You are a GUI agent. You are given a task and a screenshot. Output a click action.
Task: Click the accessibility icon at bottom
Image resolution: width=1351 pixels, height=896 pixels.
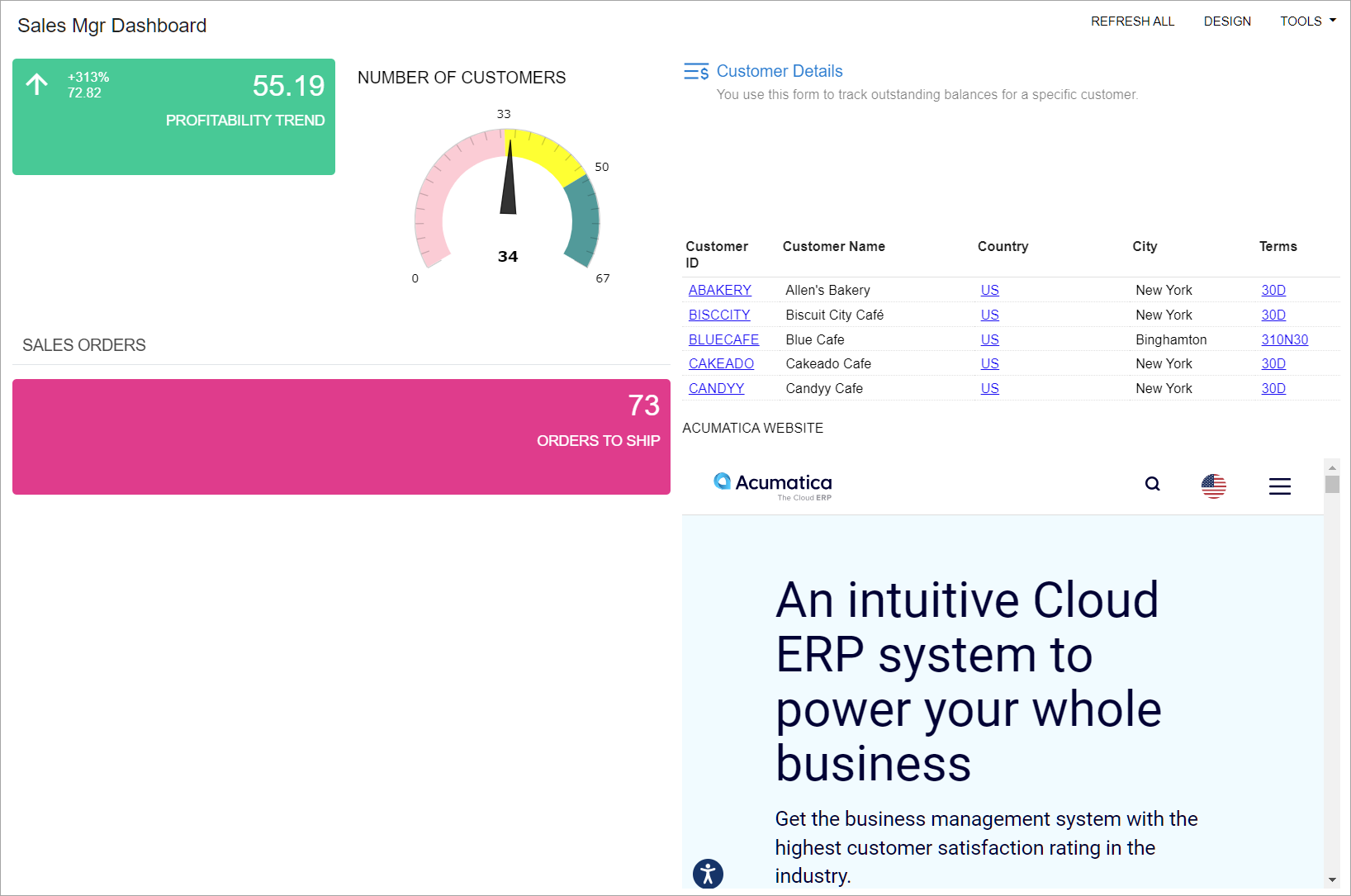[x=708, y=873]
